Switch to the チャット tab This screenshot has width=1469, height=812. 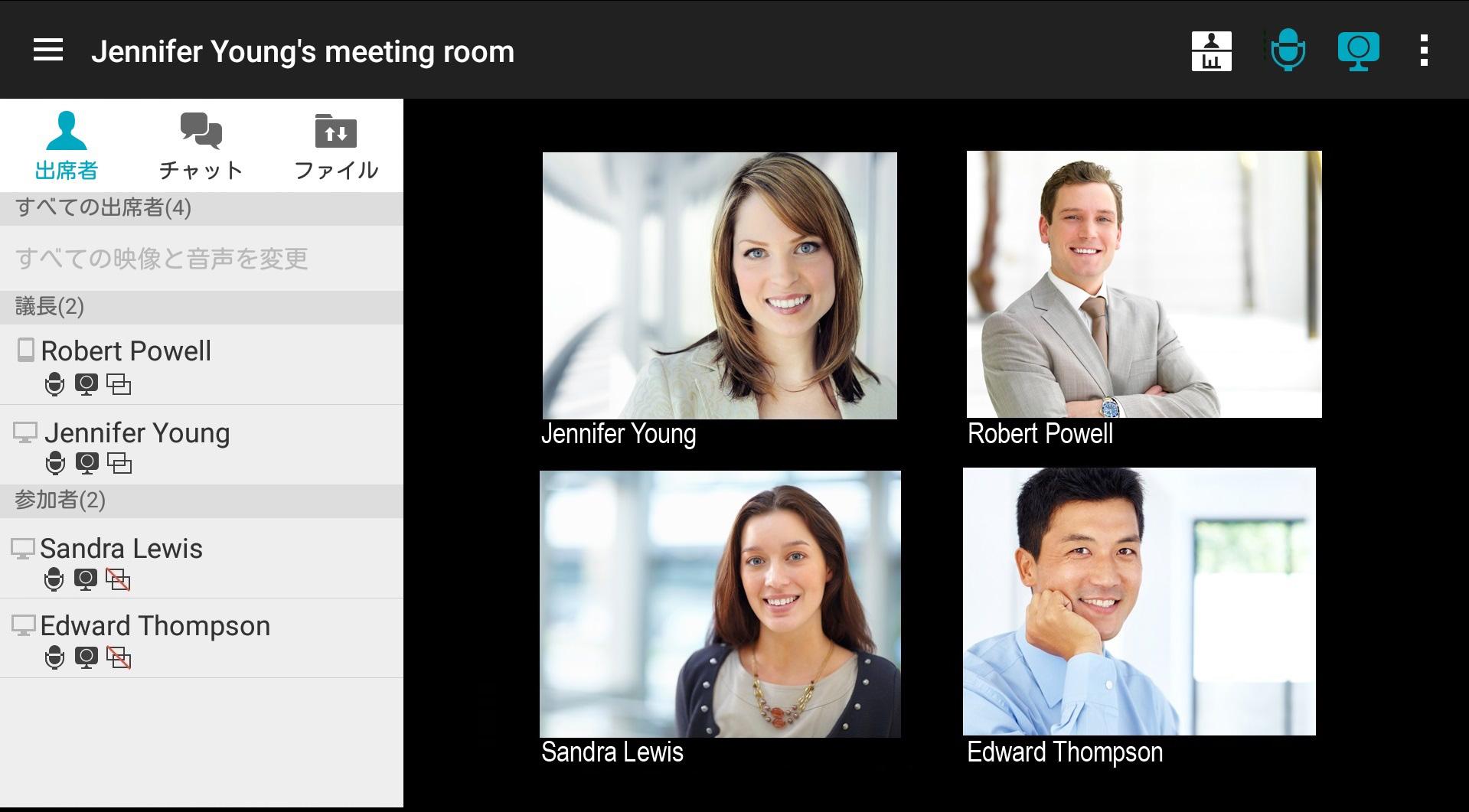(x=201, y=146)
